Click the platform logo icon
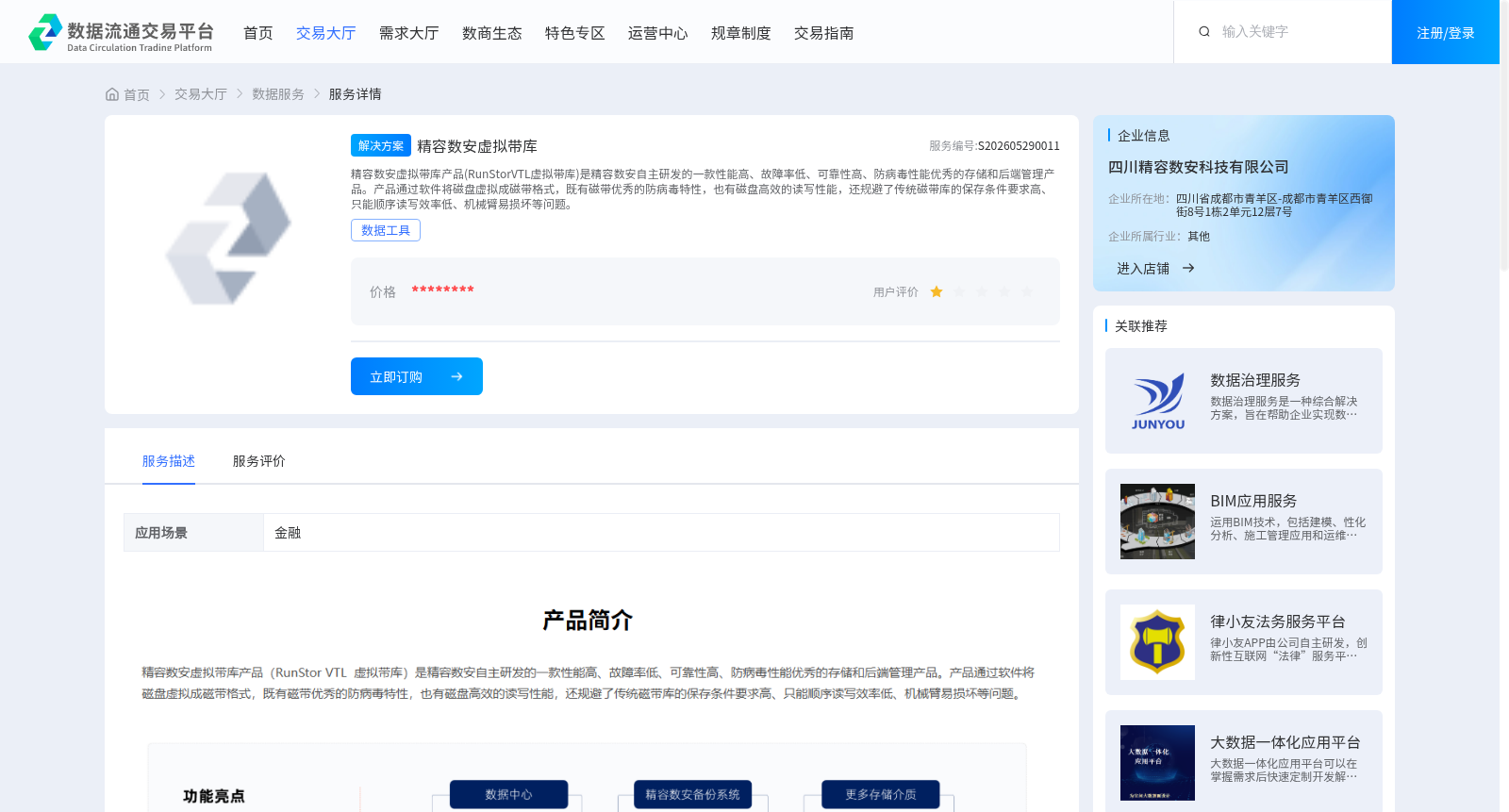1509x812 pixels. [45, 32]
